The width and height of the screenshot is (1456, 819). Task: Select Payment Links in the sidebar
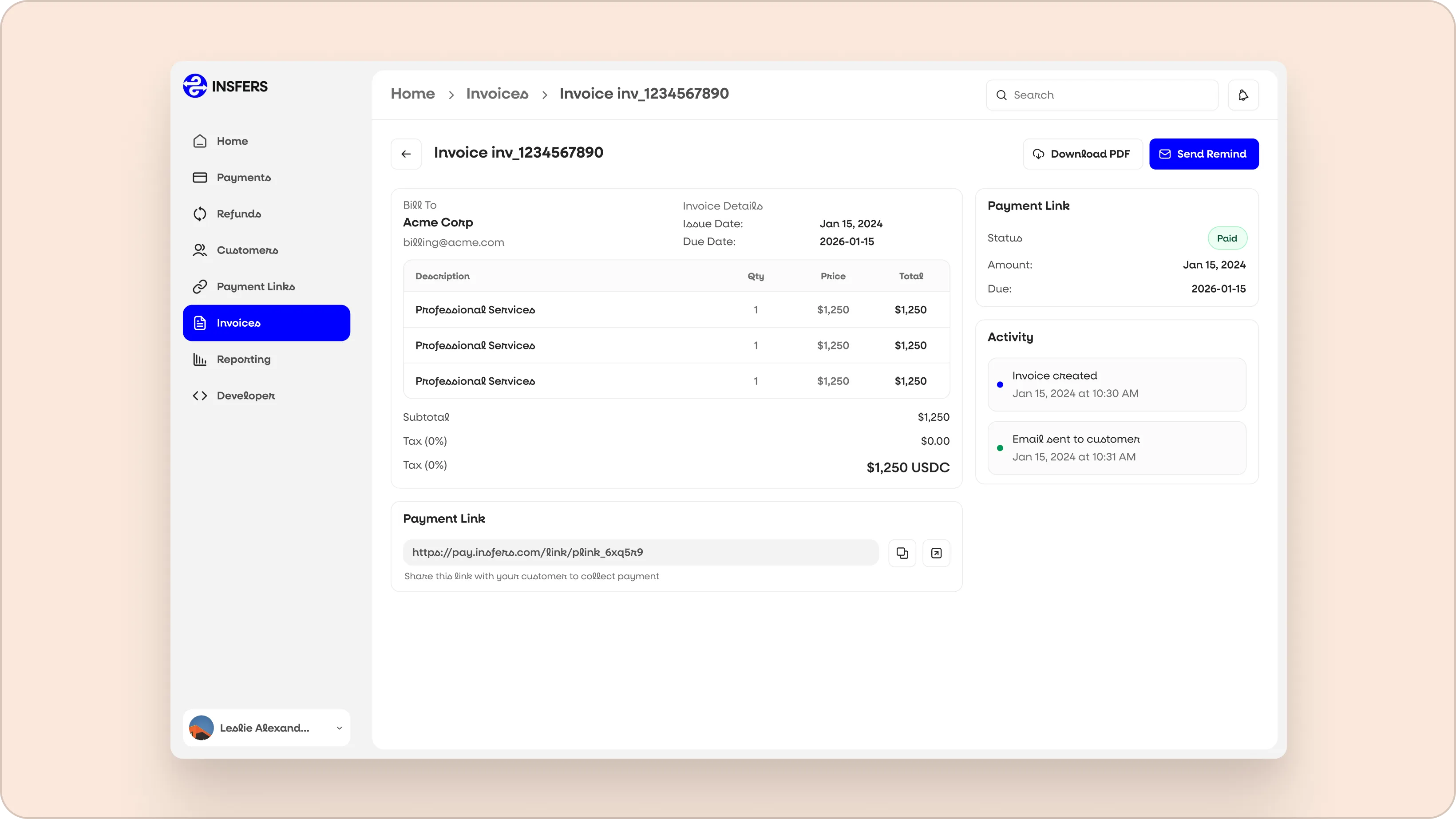266,287
